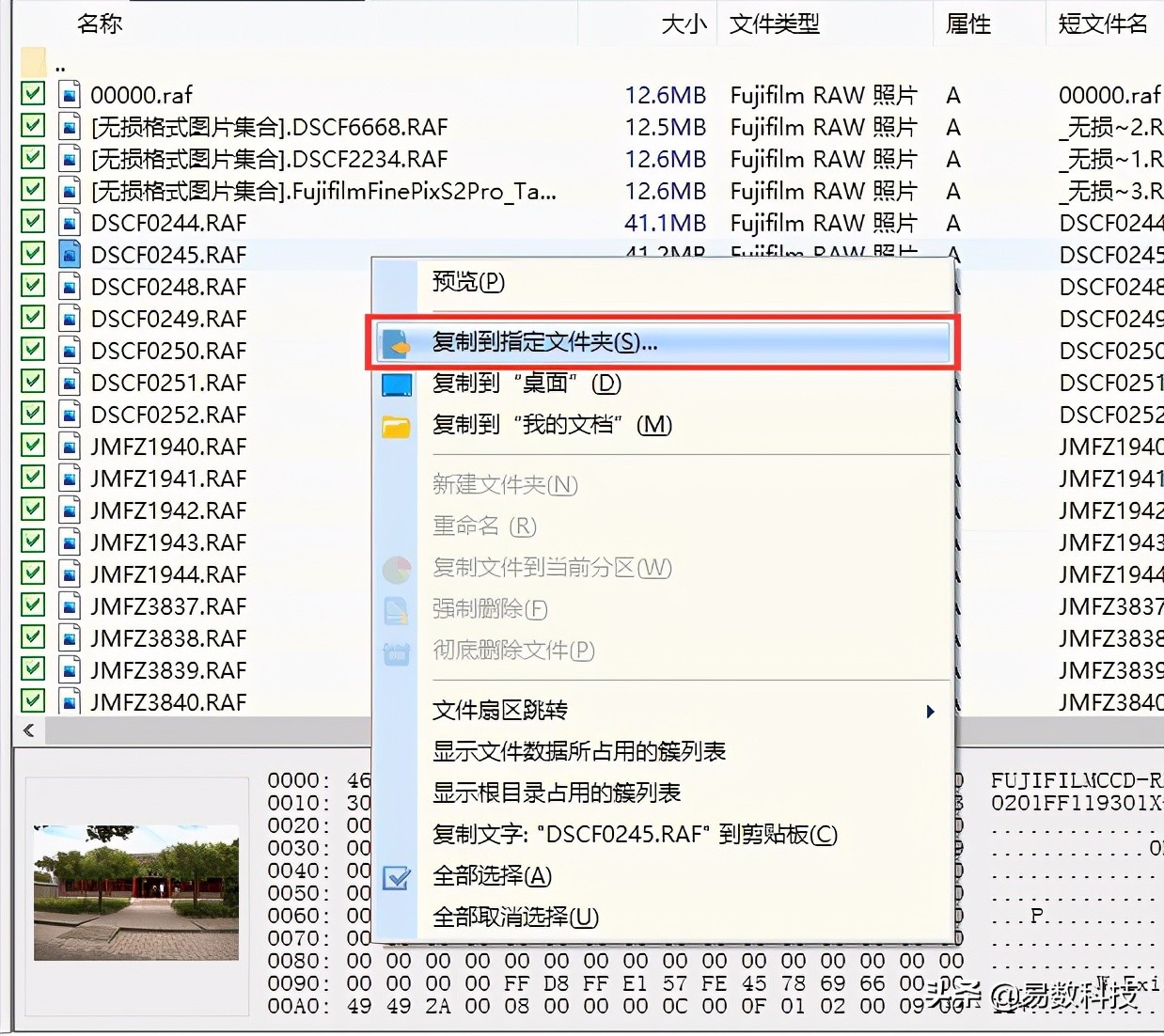Click the yellow folder icon beside 复制到"我的文档"
This screenshot has height=1036, width=1164.
tap(397, 425)
